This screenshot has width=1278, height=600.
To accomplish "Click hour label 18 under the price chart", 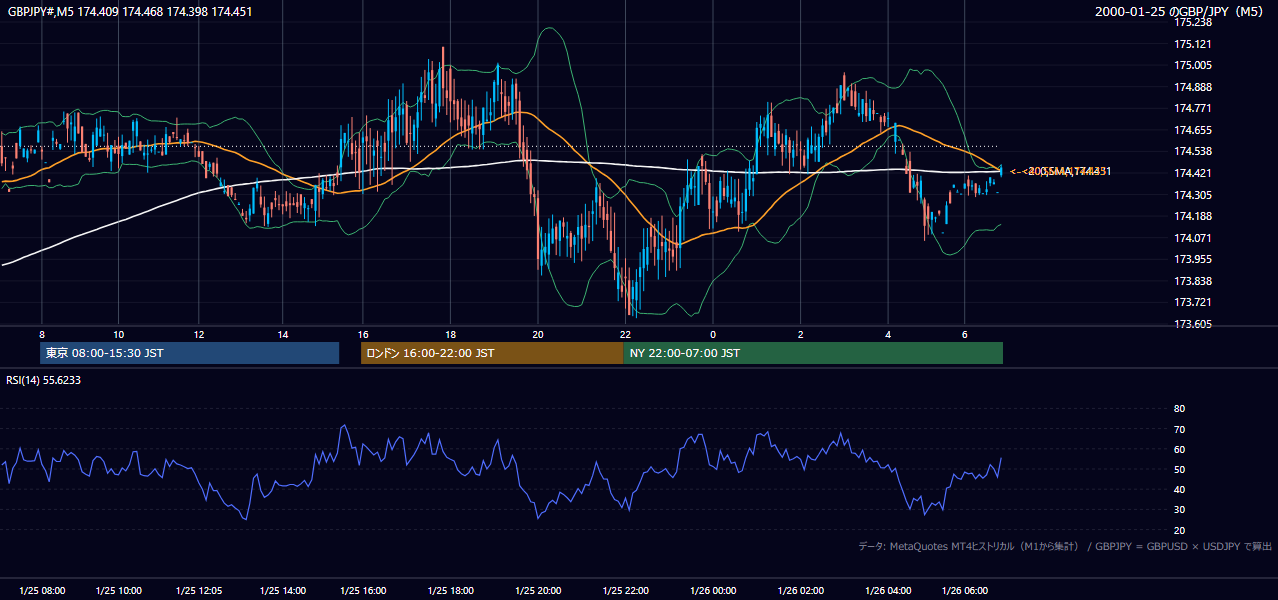I will tap(451, 334).
